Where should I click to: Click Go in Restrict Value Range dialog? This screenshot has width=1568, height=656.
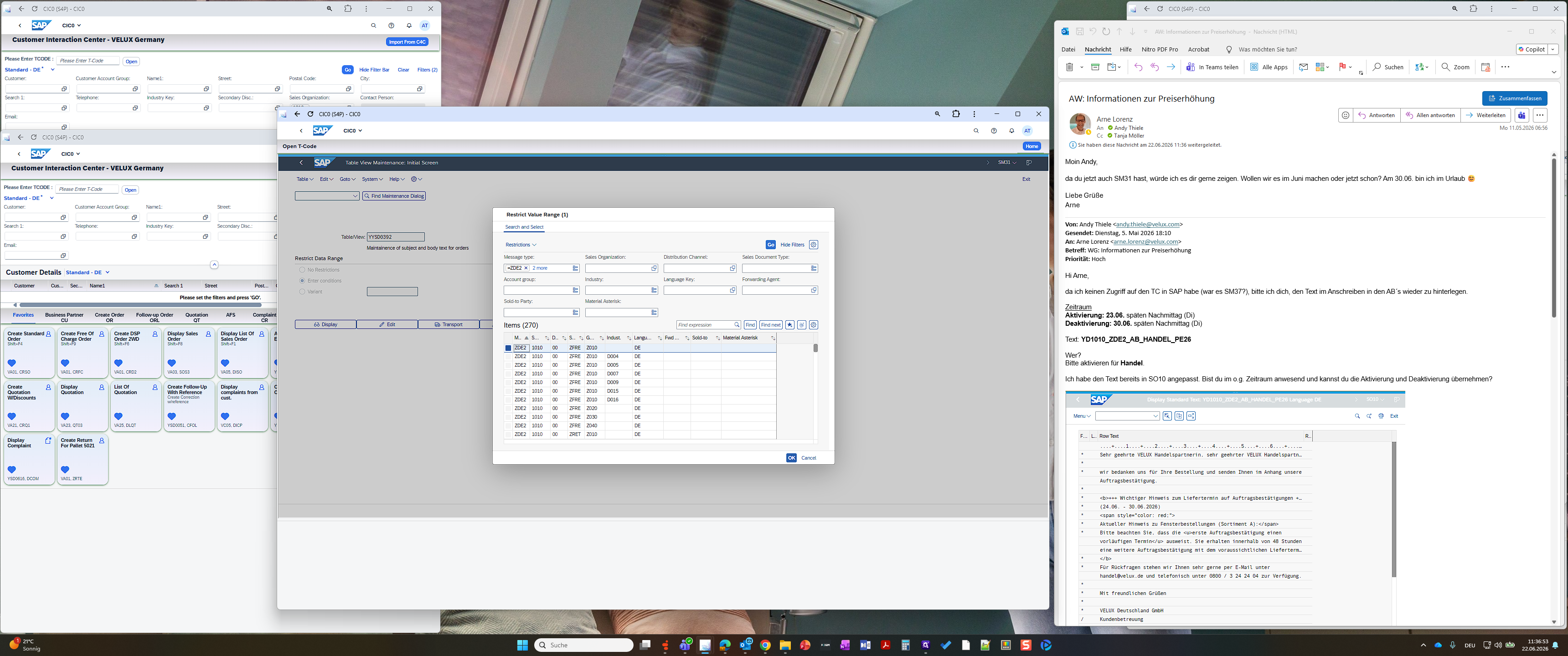(x=771, y=245)
